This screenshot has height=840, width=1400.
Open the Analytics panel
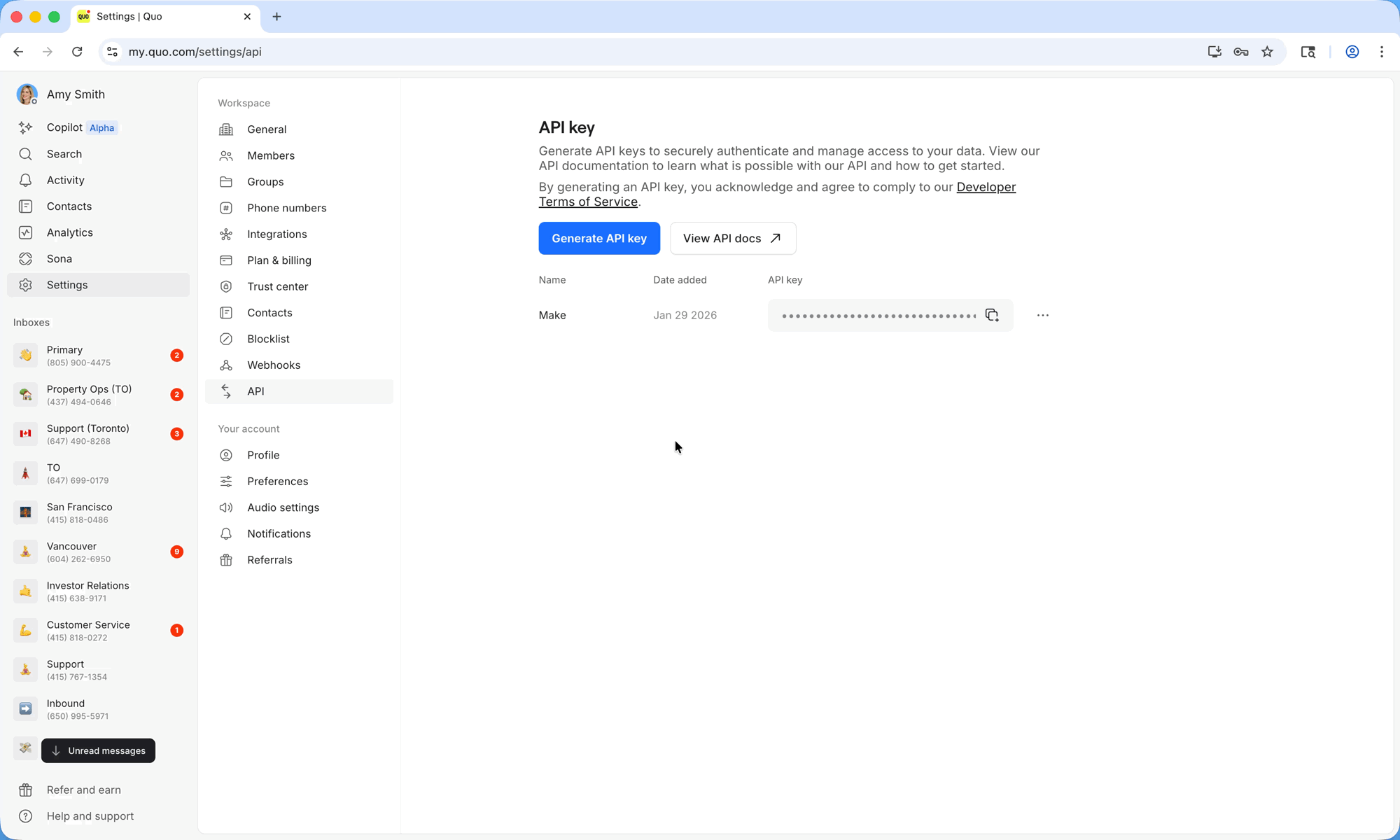[x=69, y=232]
